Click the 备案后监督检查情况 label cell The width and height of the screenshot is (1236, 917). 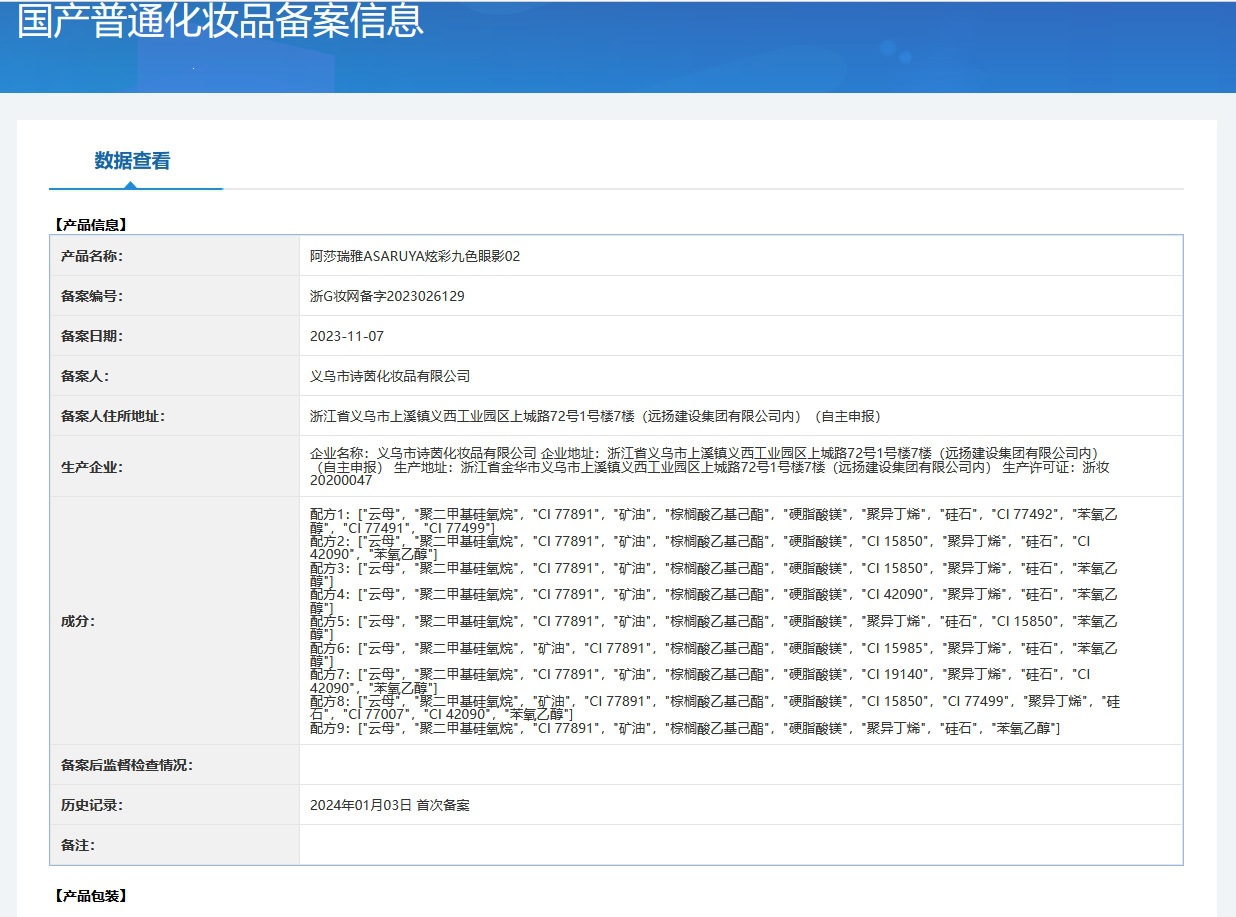click(175, 765)
